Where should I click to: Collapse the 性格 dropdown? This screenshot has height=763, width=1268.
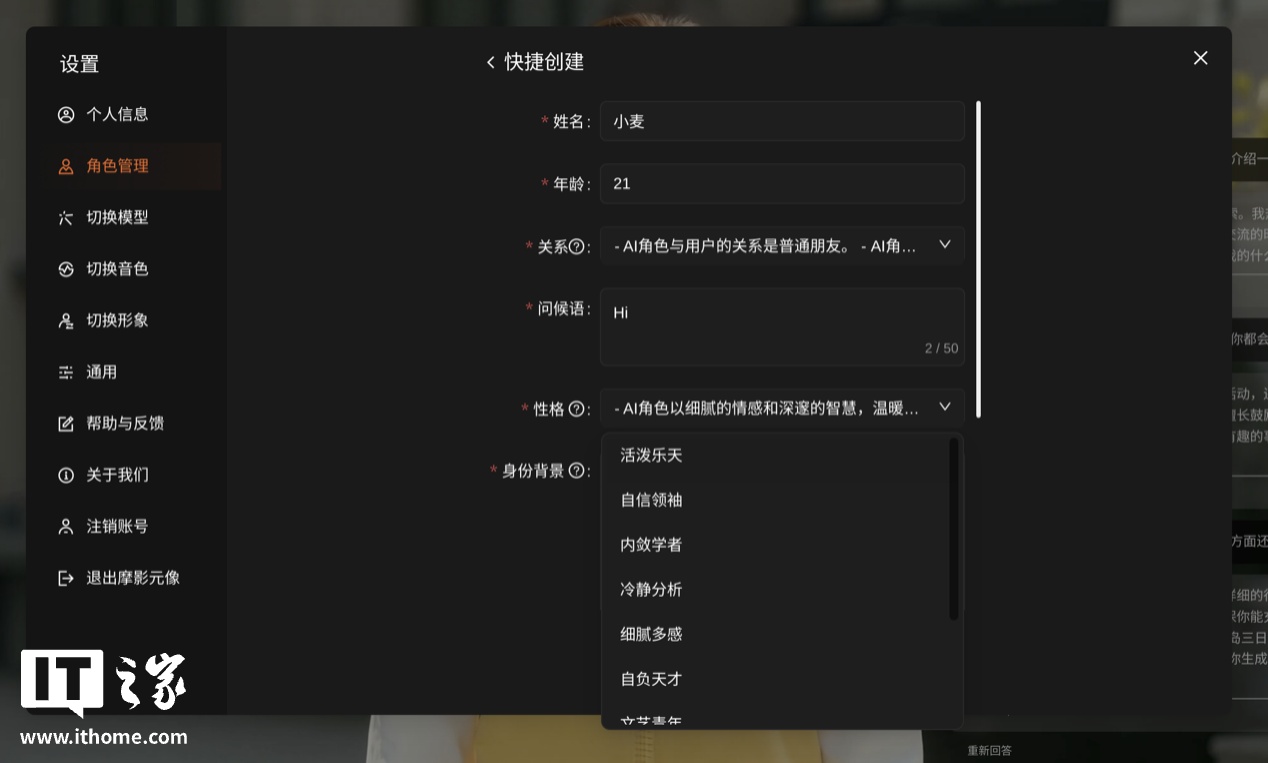point(944,407)
